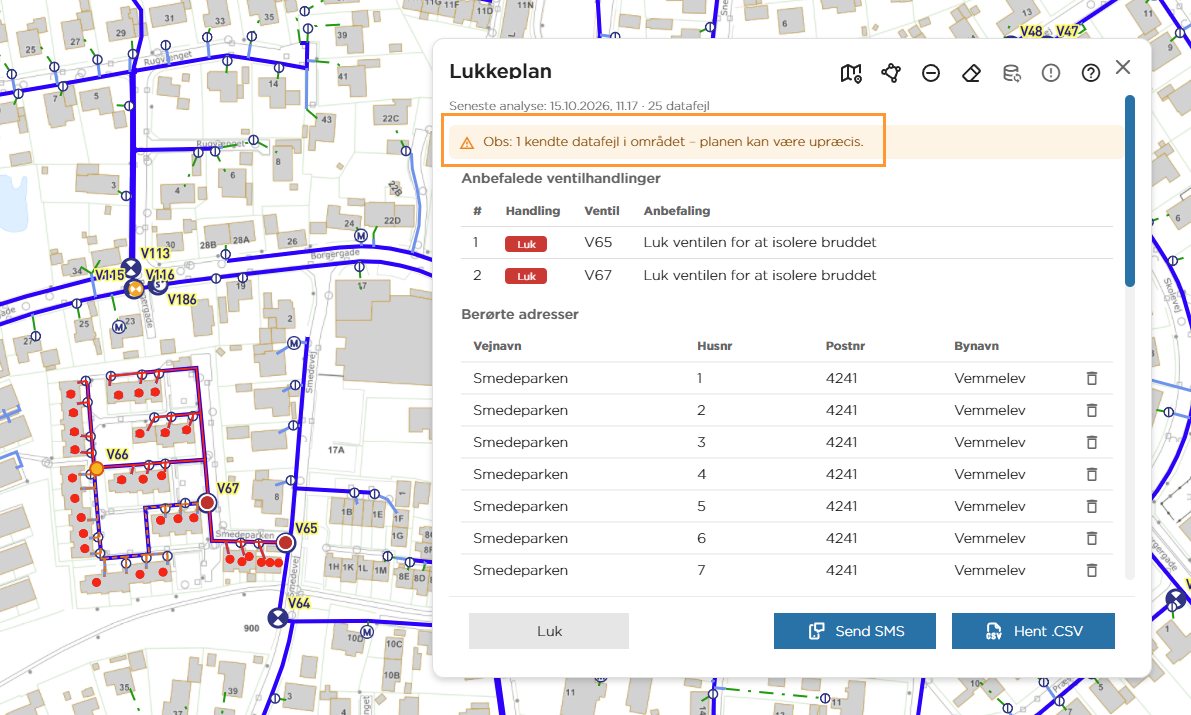Click the data error warning banner
Image resolution: width=1191 pixels, height=715 pixels.
(786, 142)
